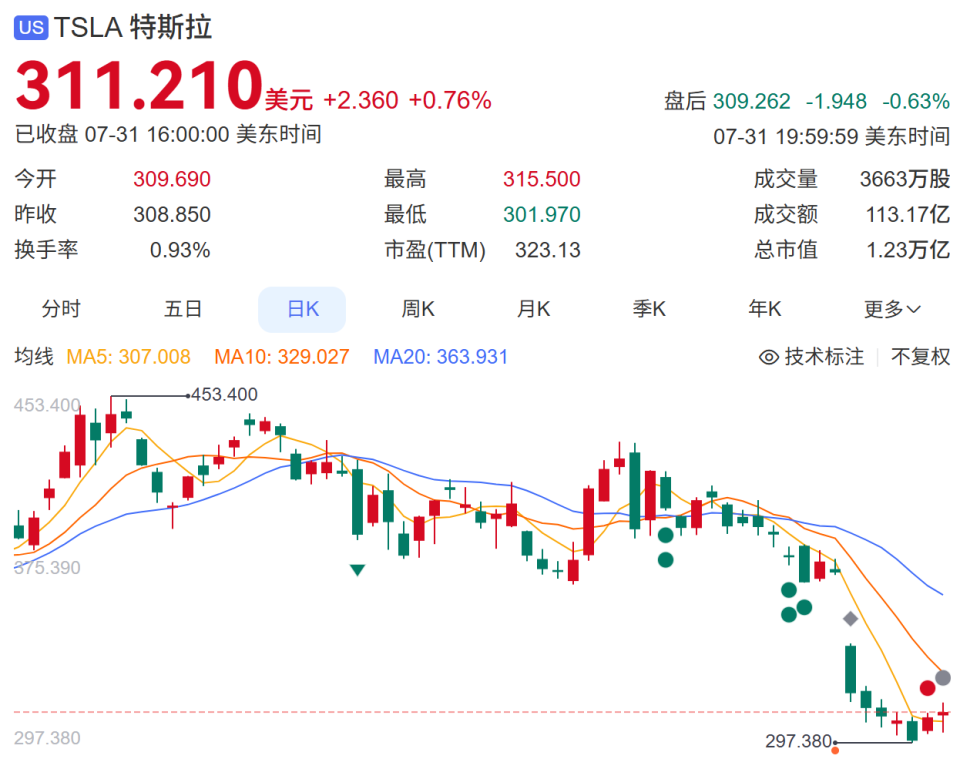The height and width of the screenshot is (769, 960).
Task: Click the 最低 value 301.970
Action: [x=542, y=214]
